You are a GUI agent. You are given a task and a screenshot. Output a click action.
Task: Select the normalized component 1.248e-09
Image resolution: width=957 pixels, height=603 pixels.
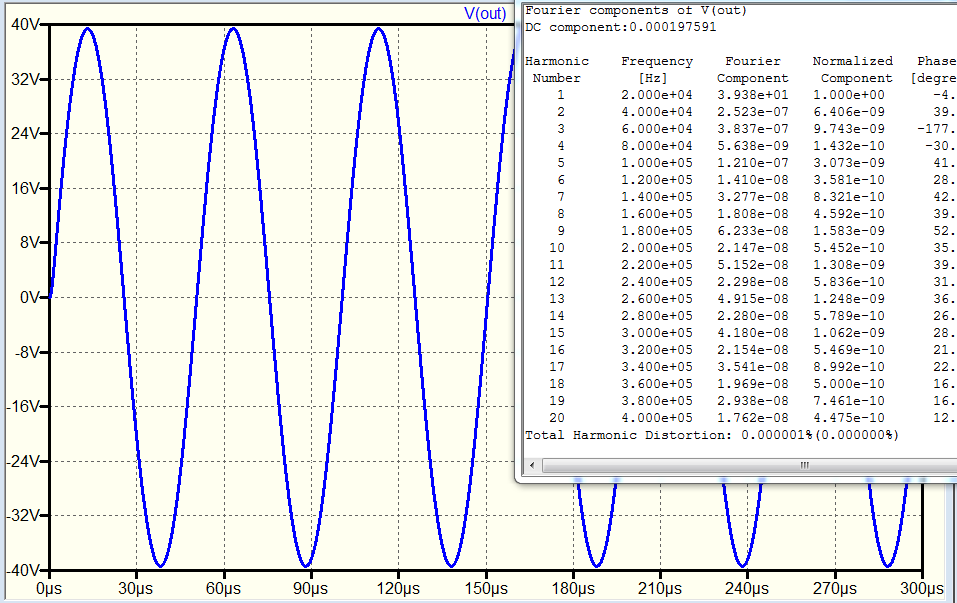[849, 299]
